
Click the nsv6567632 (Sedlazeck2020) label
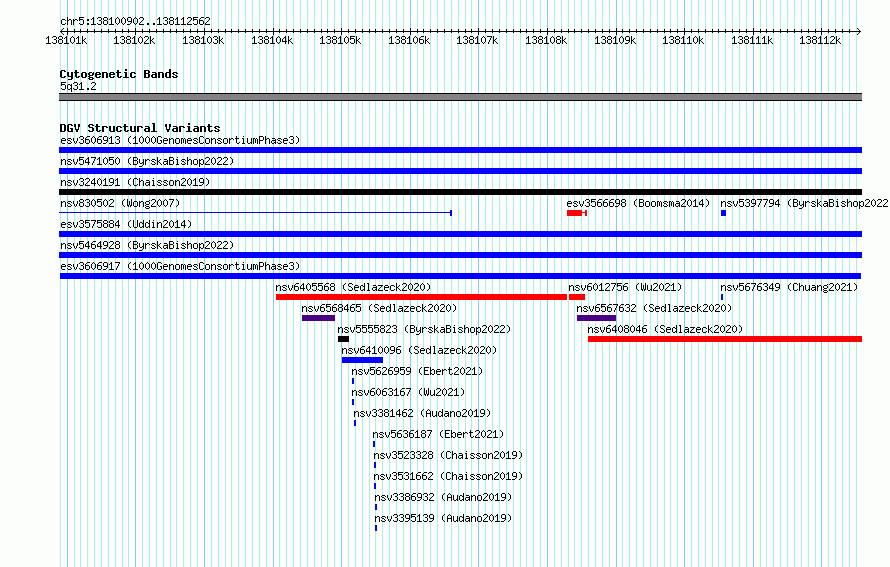(654, 308)
